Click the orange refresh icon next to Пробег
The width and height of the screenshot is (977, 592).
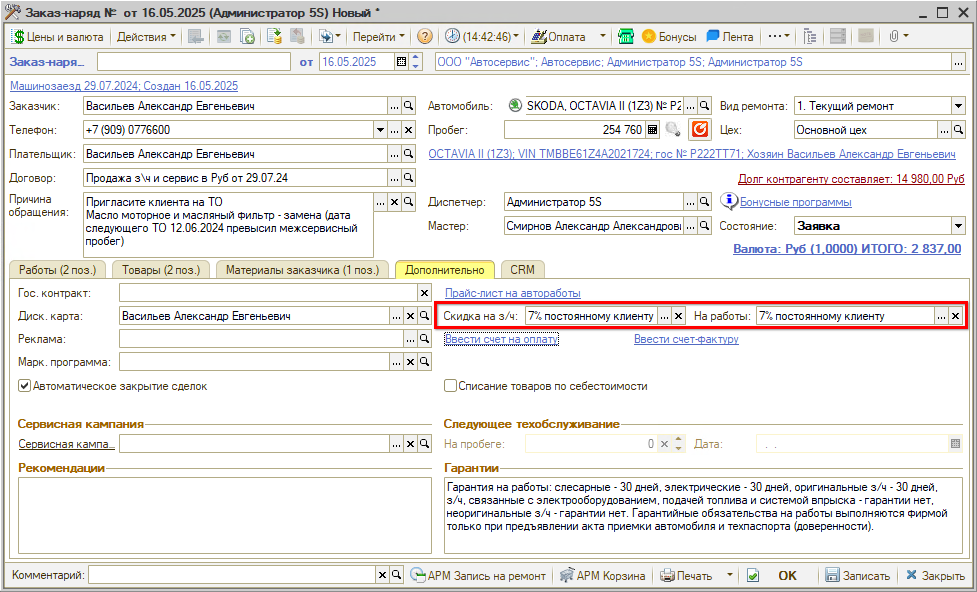point(700,129)
